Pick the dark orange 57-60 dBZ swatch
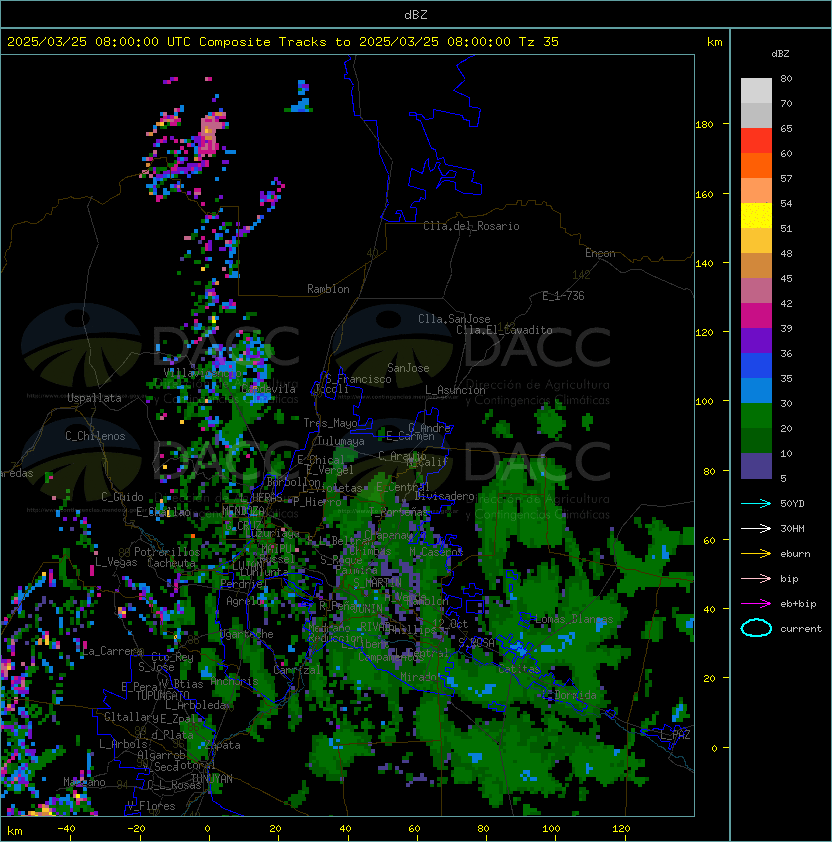 (756, 165)
